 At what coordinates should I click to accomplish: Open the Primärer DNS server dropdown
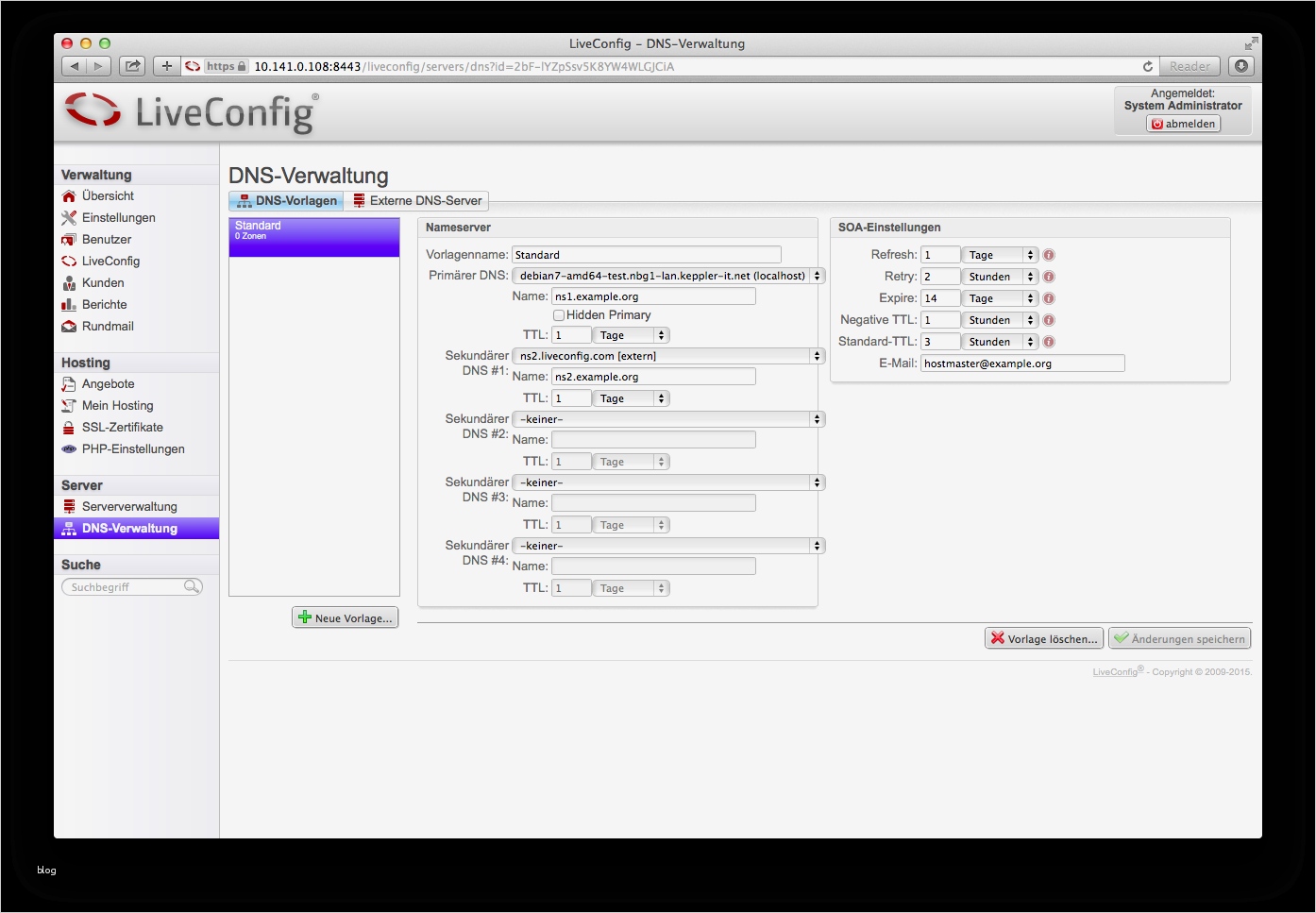click(x=668, y=276)
